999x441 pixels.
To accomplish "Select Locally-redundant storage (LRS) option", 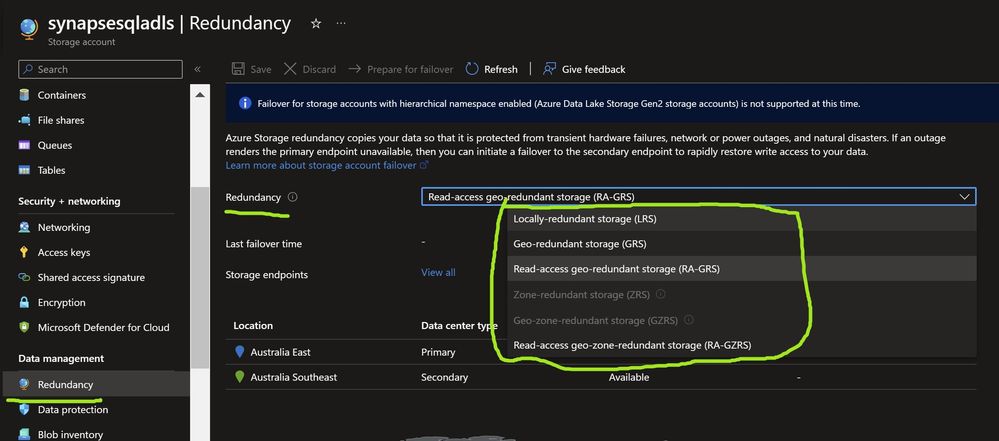I will pyautogui.click(x=742, y=219).
